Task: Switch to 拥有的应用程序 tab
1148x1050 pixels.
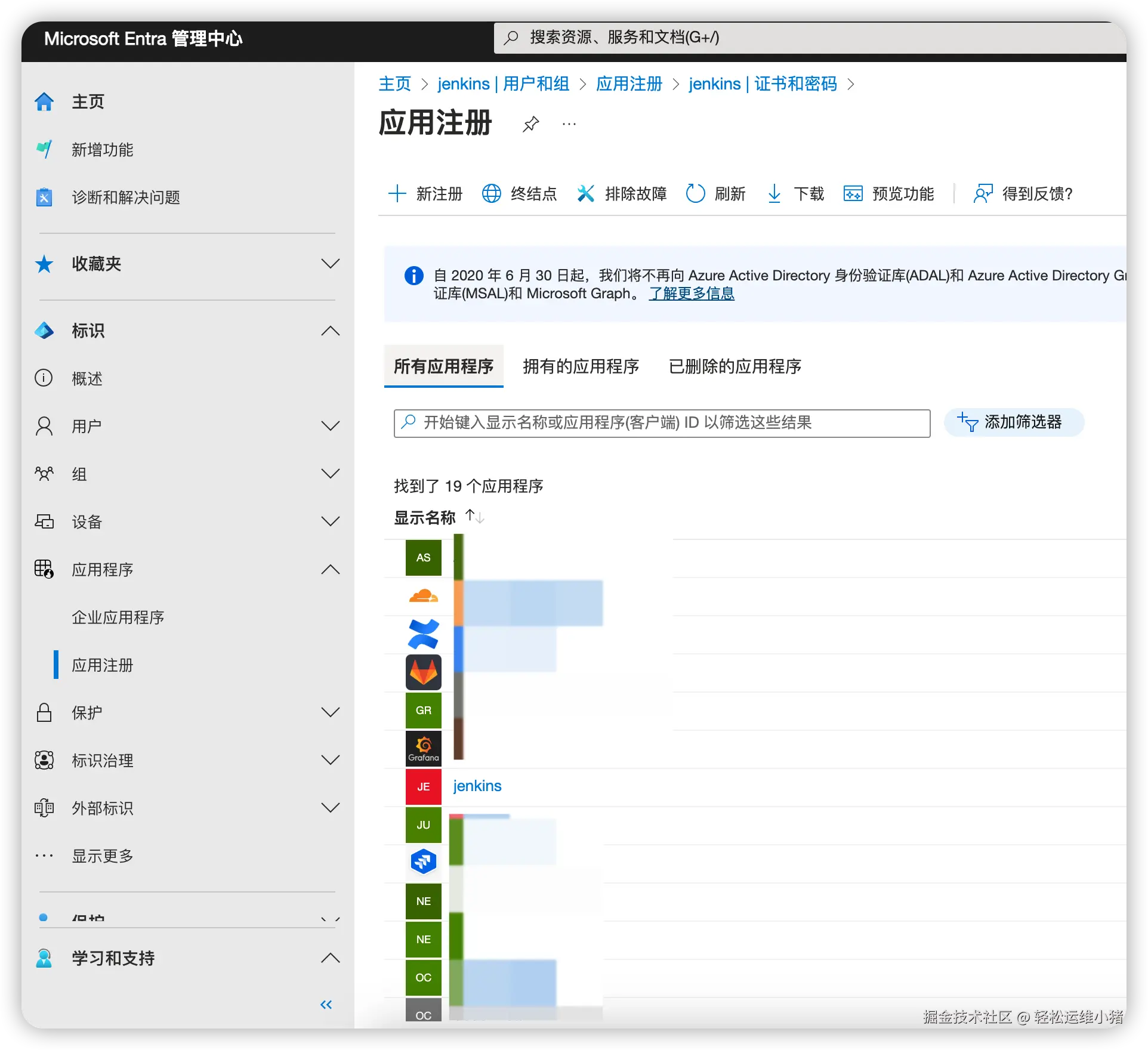Action: tap(581, 366)
